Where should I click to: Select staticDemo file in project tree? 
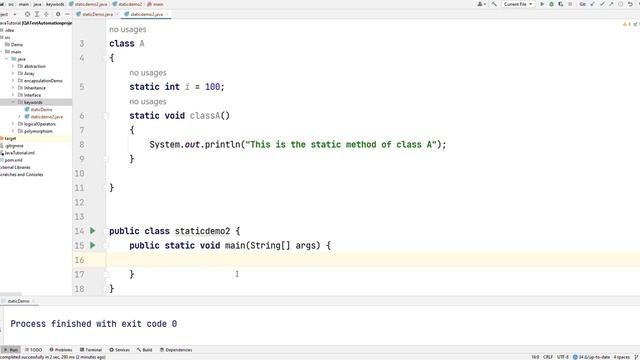41,109
